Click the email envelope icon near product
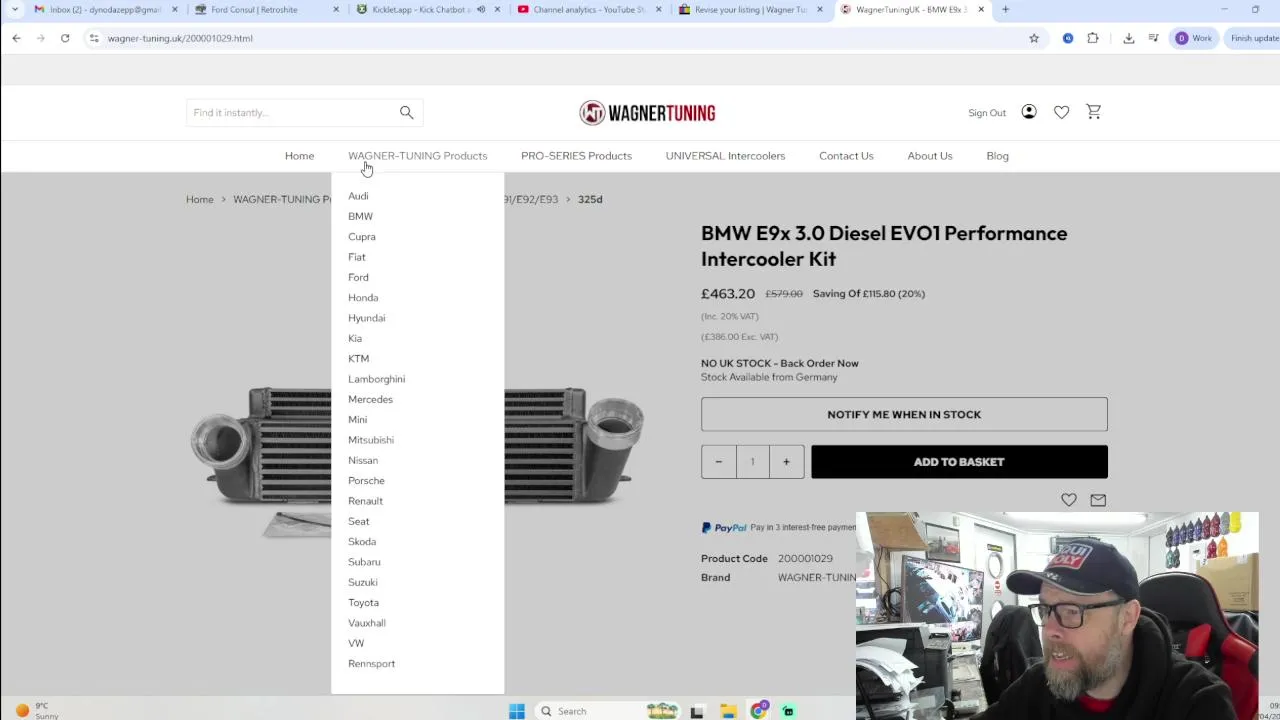 pos(1098,499)
